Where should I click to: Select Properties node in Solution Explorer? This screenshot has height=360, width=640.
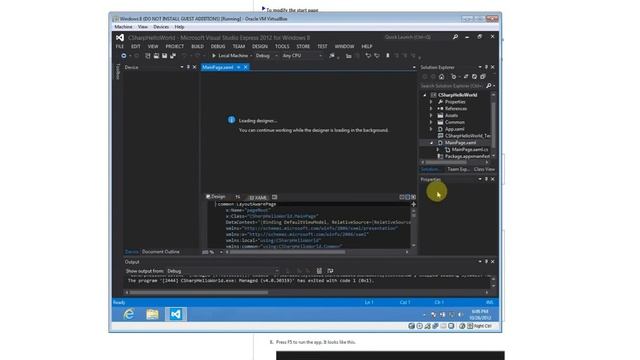point(455,102)
